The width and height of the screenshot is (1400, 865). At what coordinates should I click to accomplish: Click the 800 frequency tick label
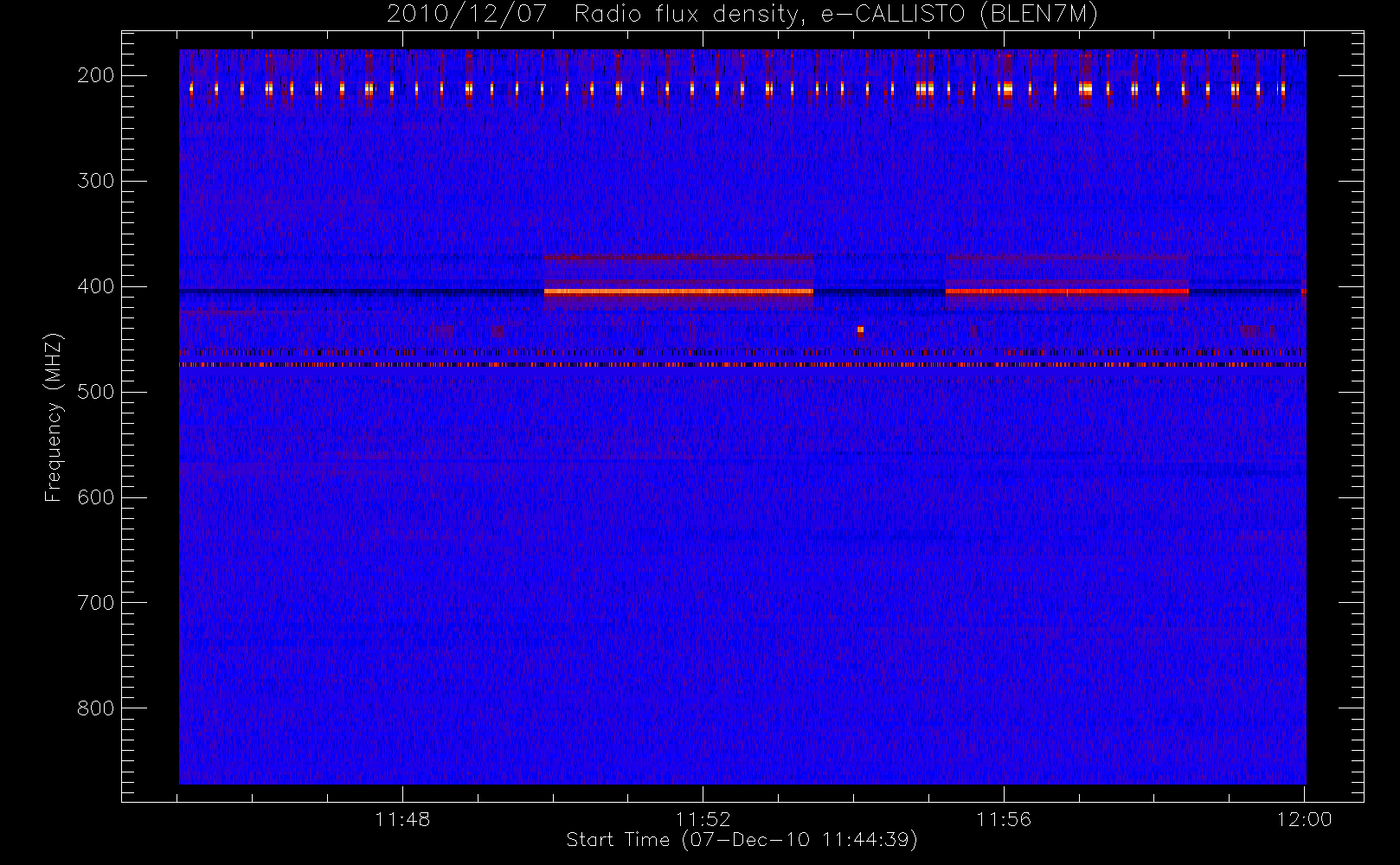tap(95, 708)
